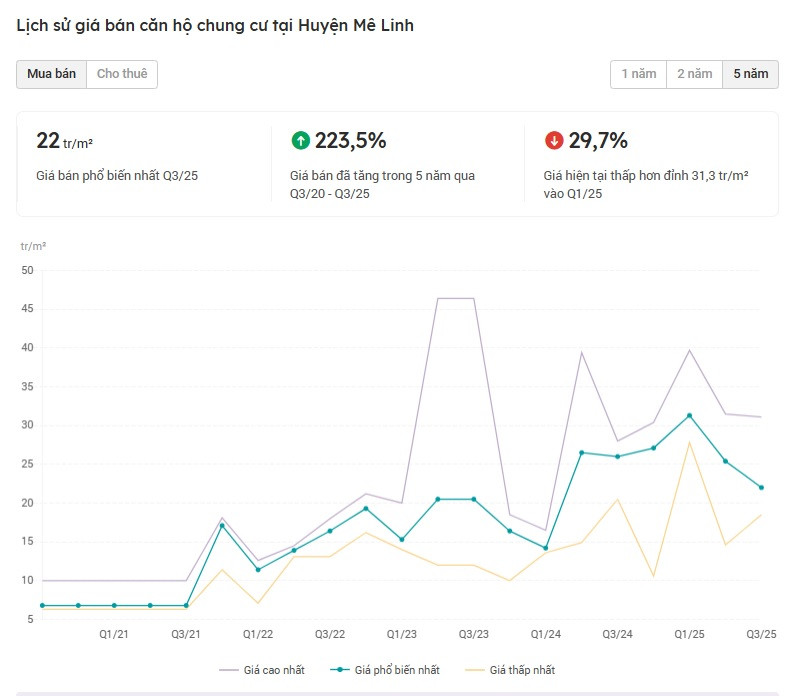Viewport: 799px width, 696px height.
Task: Select the teal data point at Q1/24
Action: [x=545, y=548]
